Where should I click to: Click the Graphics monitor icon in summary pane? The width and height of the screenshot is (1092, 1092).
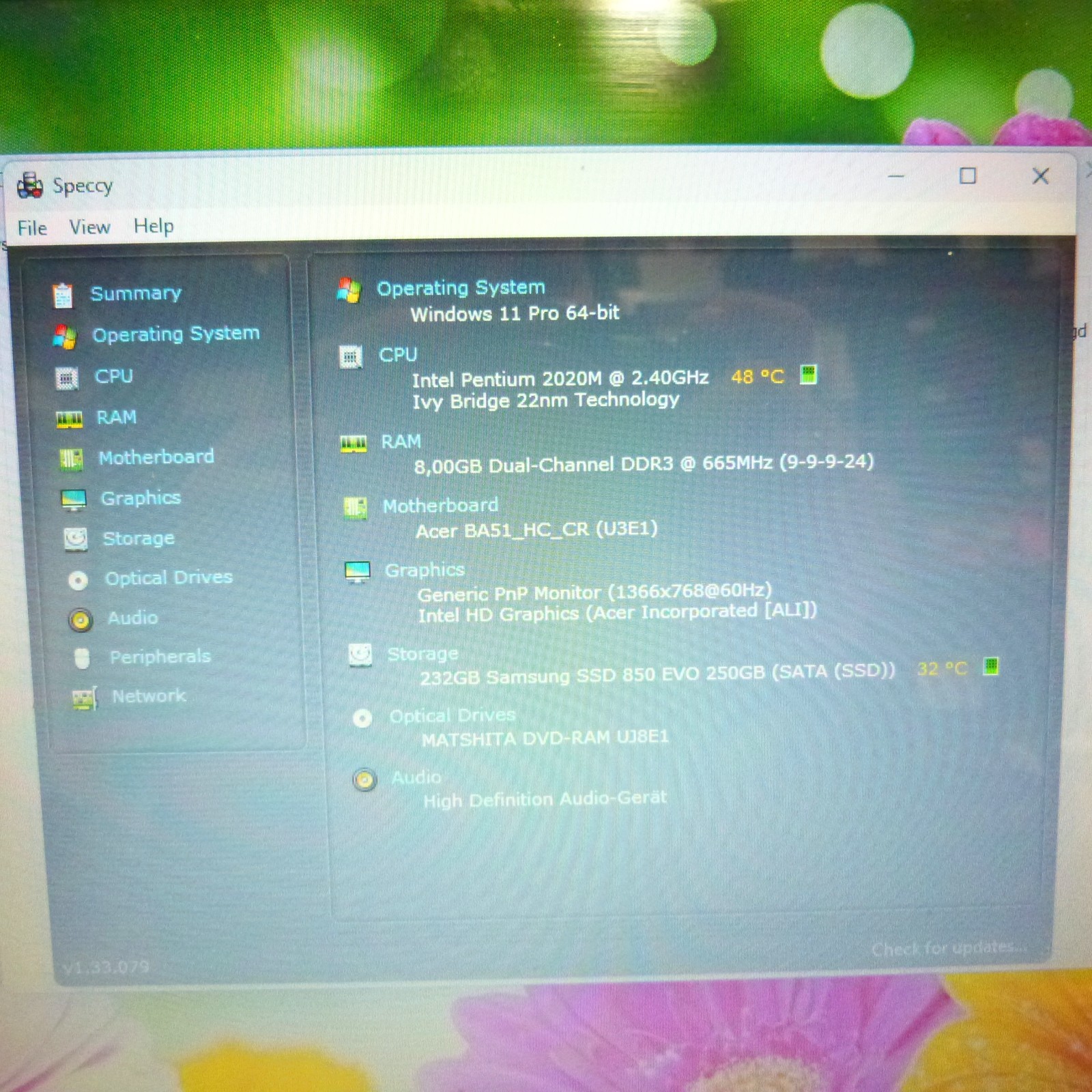tap(358, 571)
